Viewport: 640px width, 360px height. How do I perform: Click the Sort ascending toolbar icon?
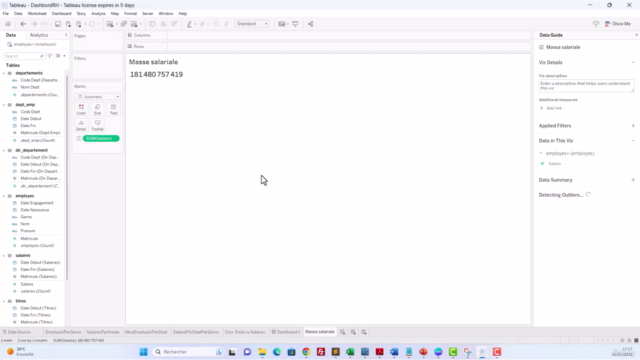163,24
